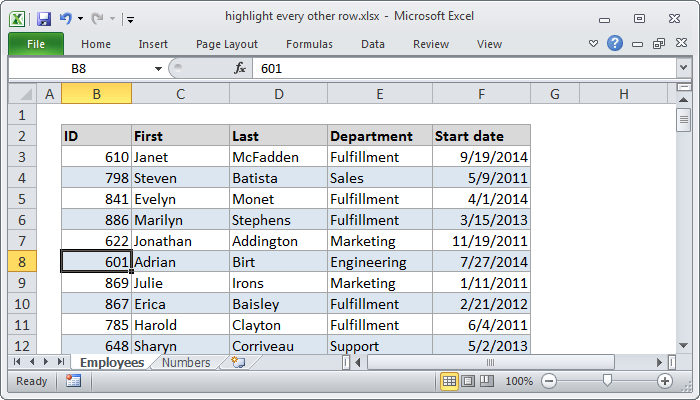
Task: Switch to Page Layout view
Action: click(468, 381)
